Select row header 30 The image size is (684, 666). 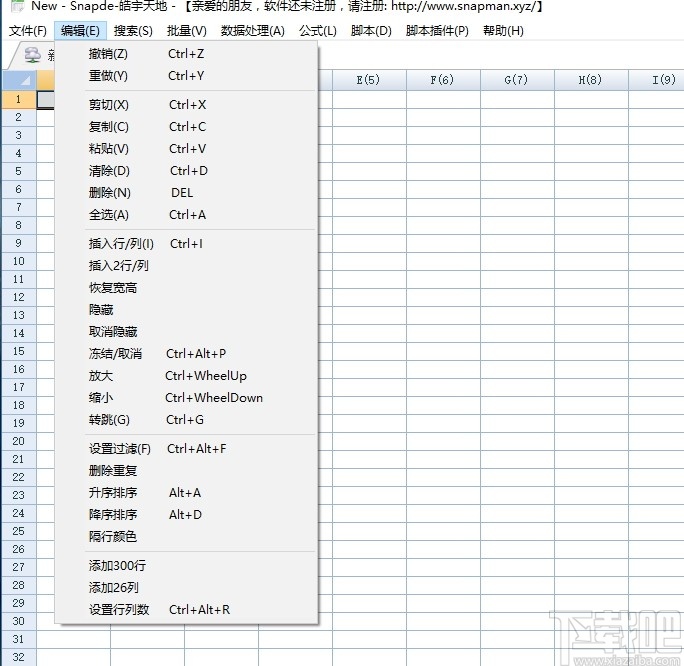coord(19,621)
